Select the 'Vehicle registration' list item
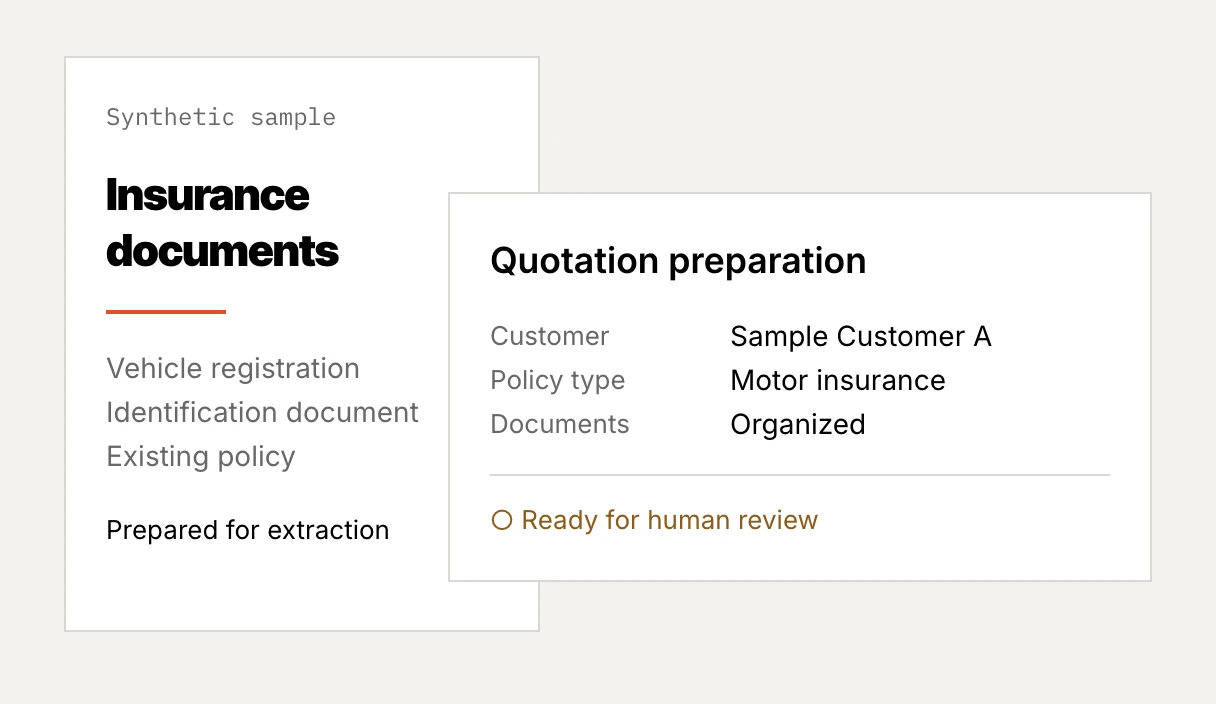 233,369
